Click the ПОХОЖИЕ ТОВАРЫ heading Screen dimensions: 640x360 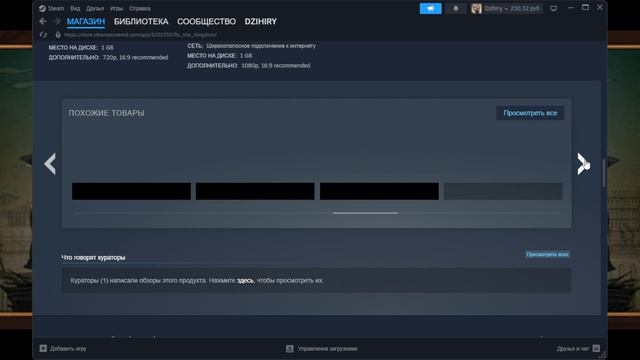coord(106,113)
